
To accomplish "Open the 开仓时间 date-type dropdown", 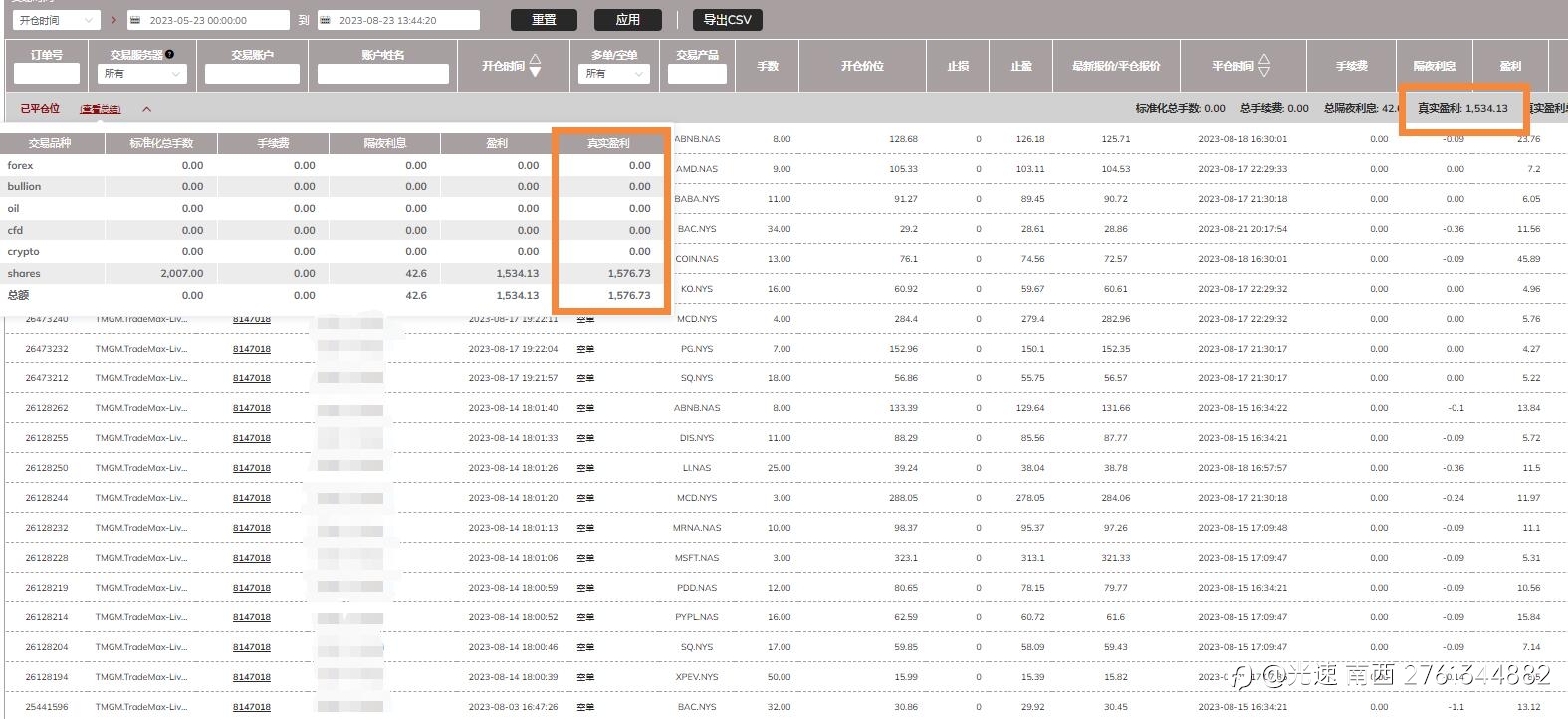I will tap(56, 20).
